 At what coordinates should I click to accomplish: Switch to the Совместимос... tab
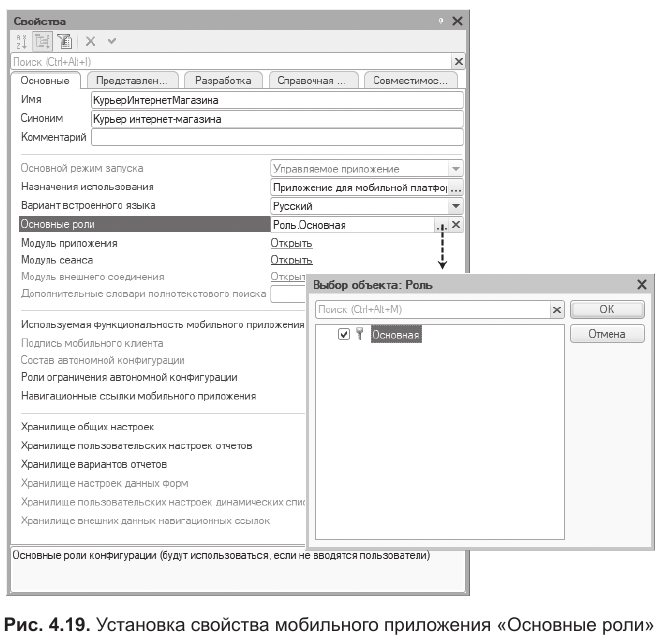point(411,80)
